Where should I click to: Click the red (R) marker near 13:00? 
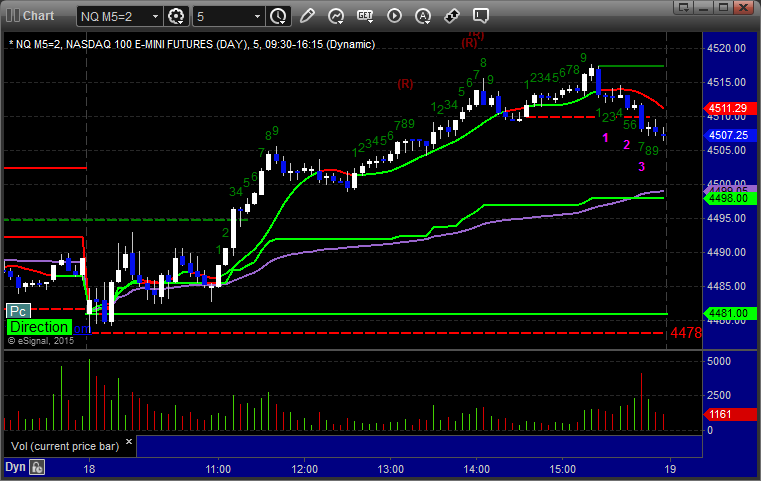[x=405, y=84]
